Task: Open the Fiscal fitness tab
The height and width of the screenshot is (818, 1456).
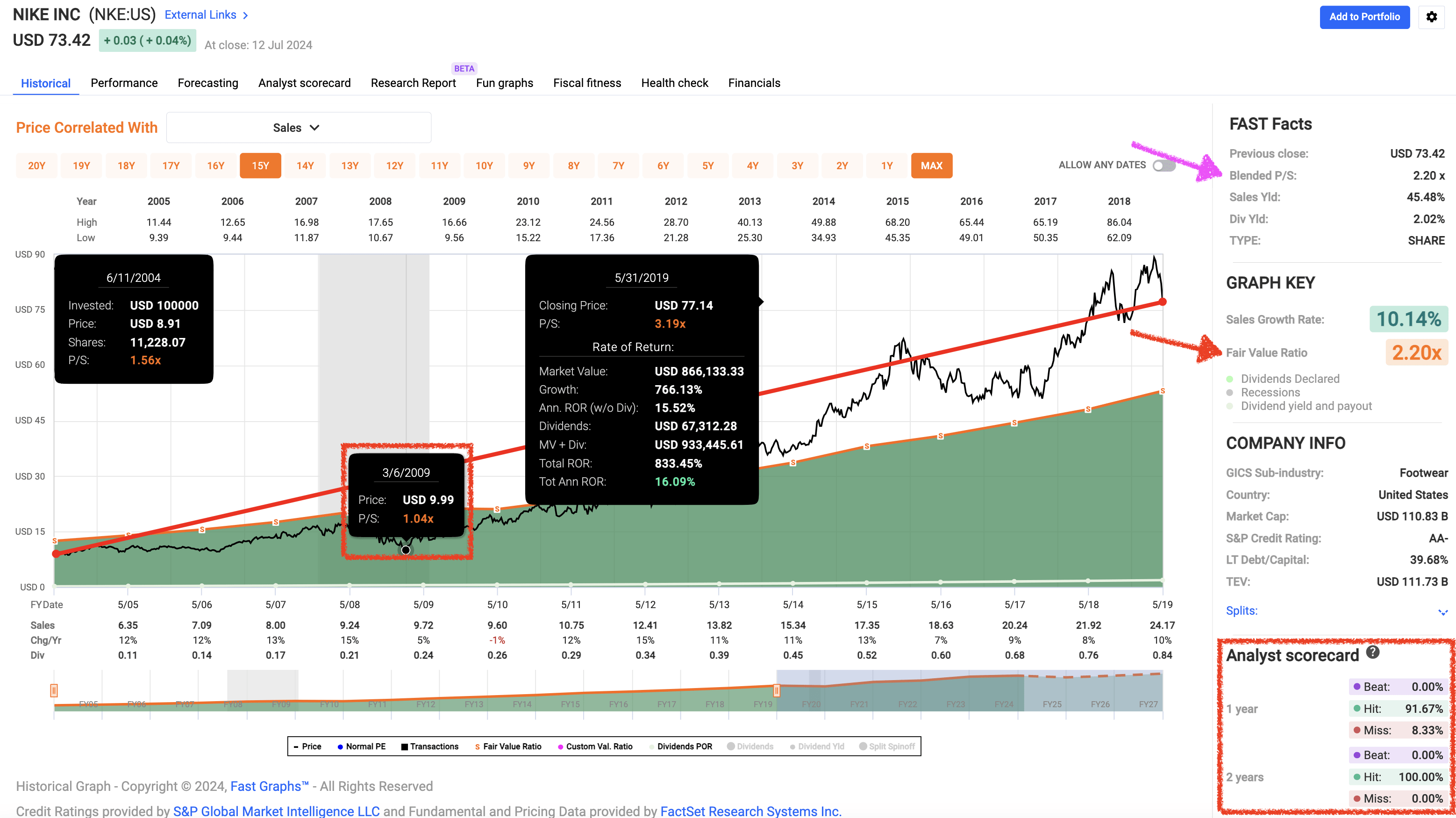Action: [587, 83]
